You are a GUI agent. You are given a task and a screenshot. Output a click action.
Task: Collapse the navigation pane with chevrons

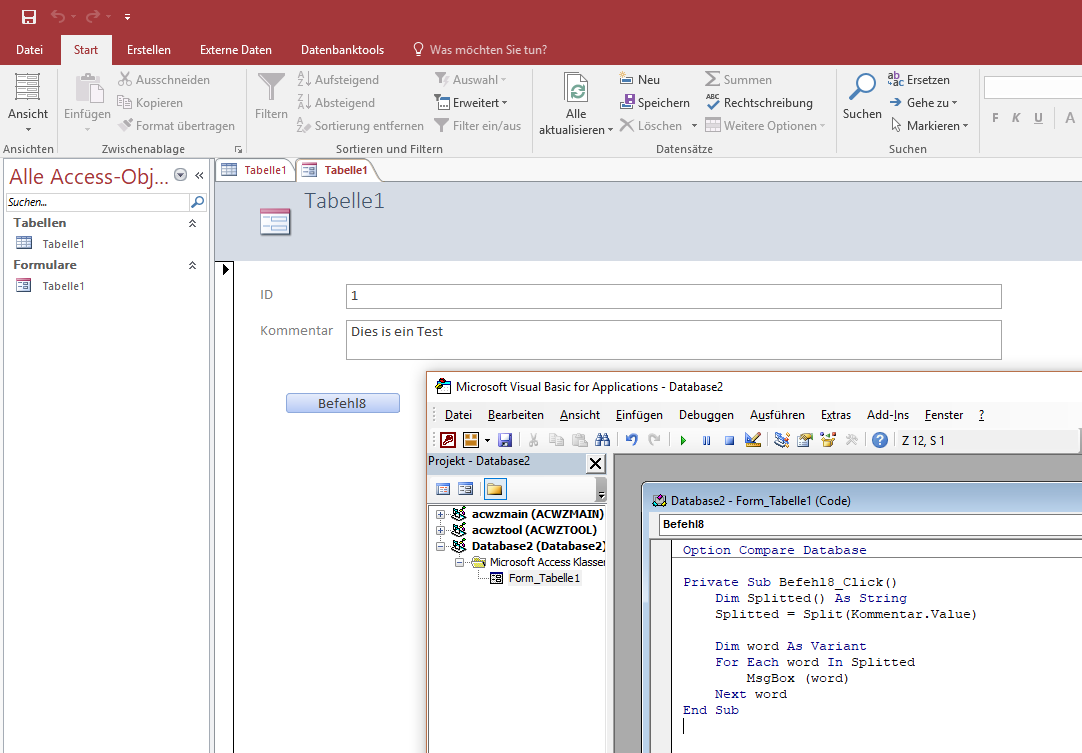tap(199, 175)
